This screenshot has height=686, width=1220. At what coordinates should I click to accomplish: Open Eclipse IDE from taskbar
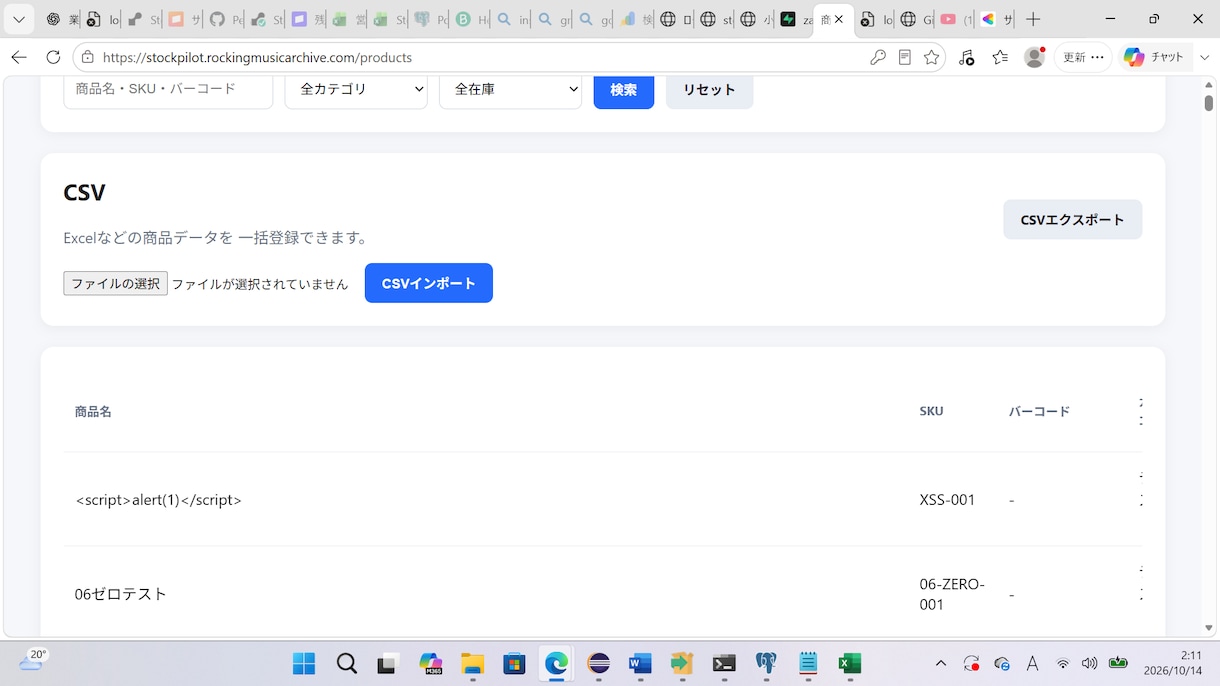click(598, 664)
